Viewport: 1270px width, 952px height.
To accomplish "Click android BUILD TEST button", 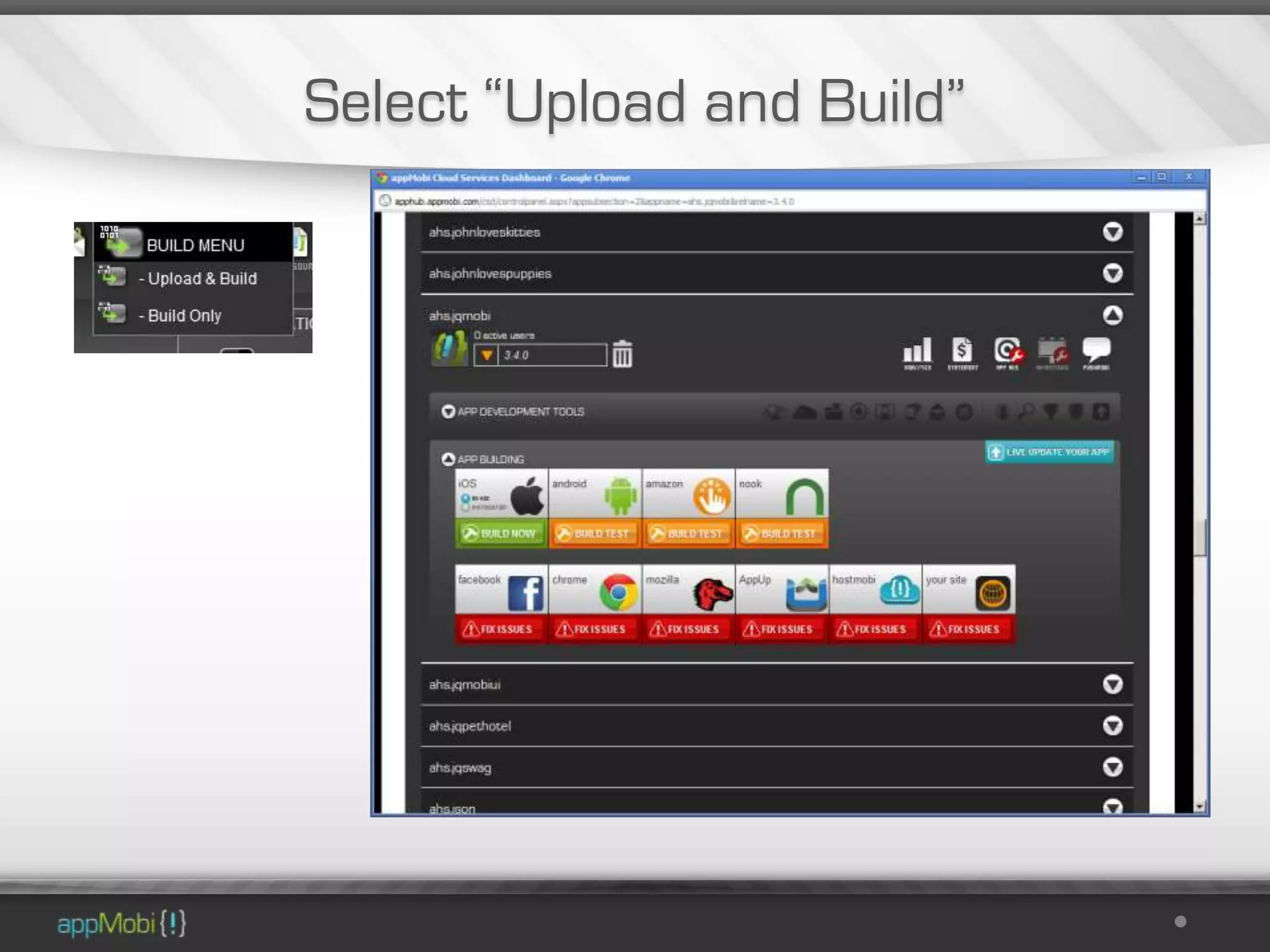I will [595, 534].
